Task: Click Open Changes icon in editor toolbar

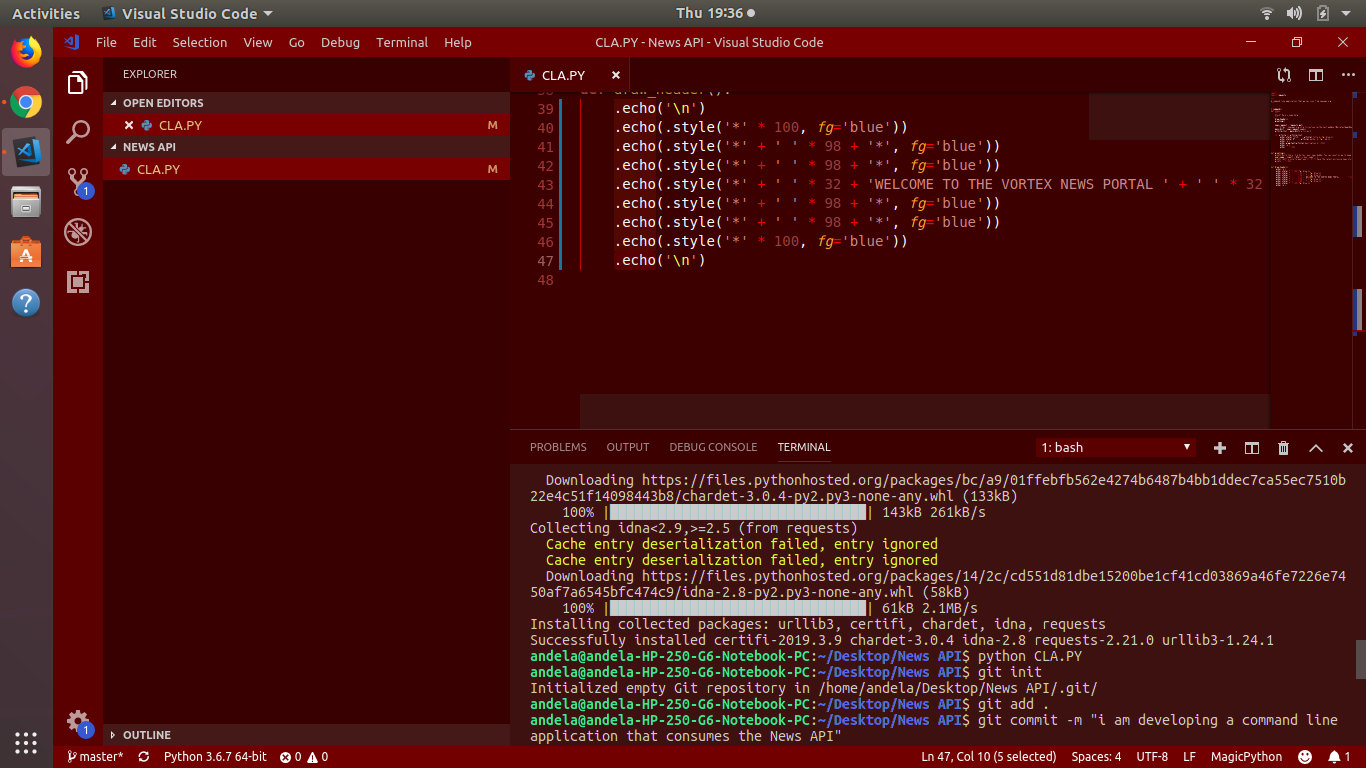Action: 1284,75
